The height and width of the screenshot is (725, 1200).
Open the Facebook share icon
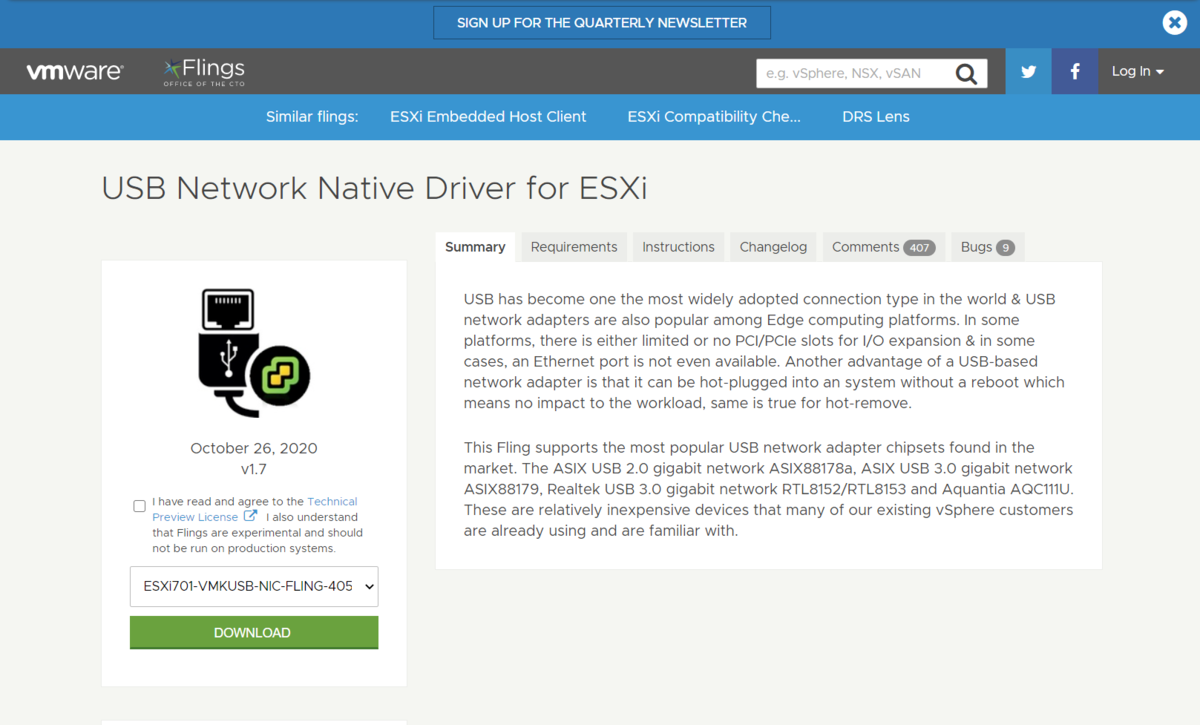point(1075,71)
